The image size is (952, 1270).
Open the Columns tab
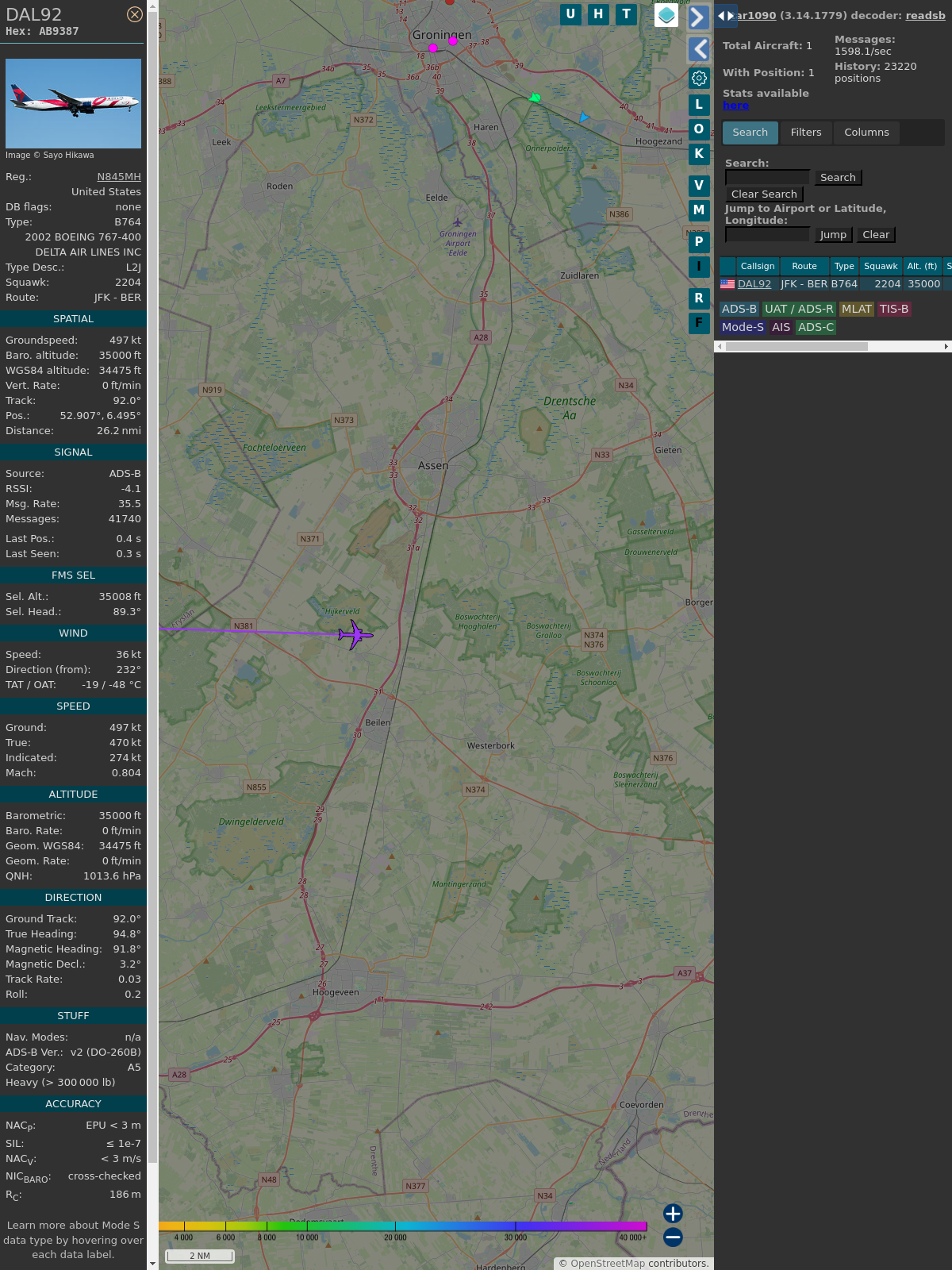point(866,133)
